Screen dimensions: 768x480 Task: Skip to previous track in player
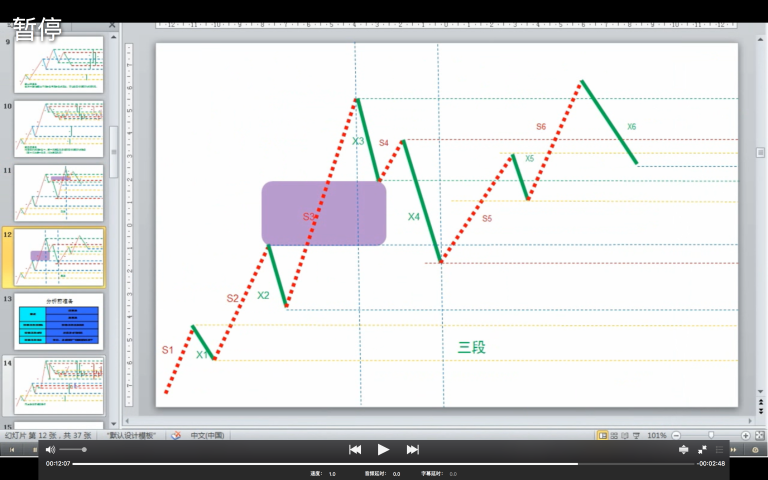[x=355, y=450]
